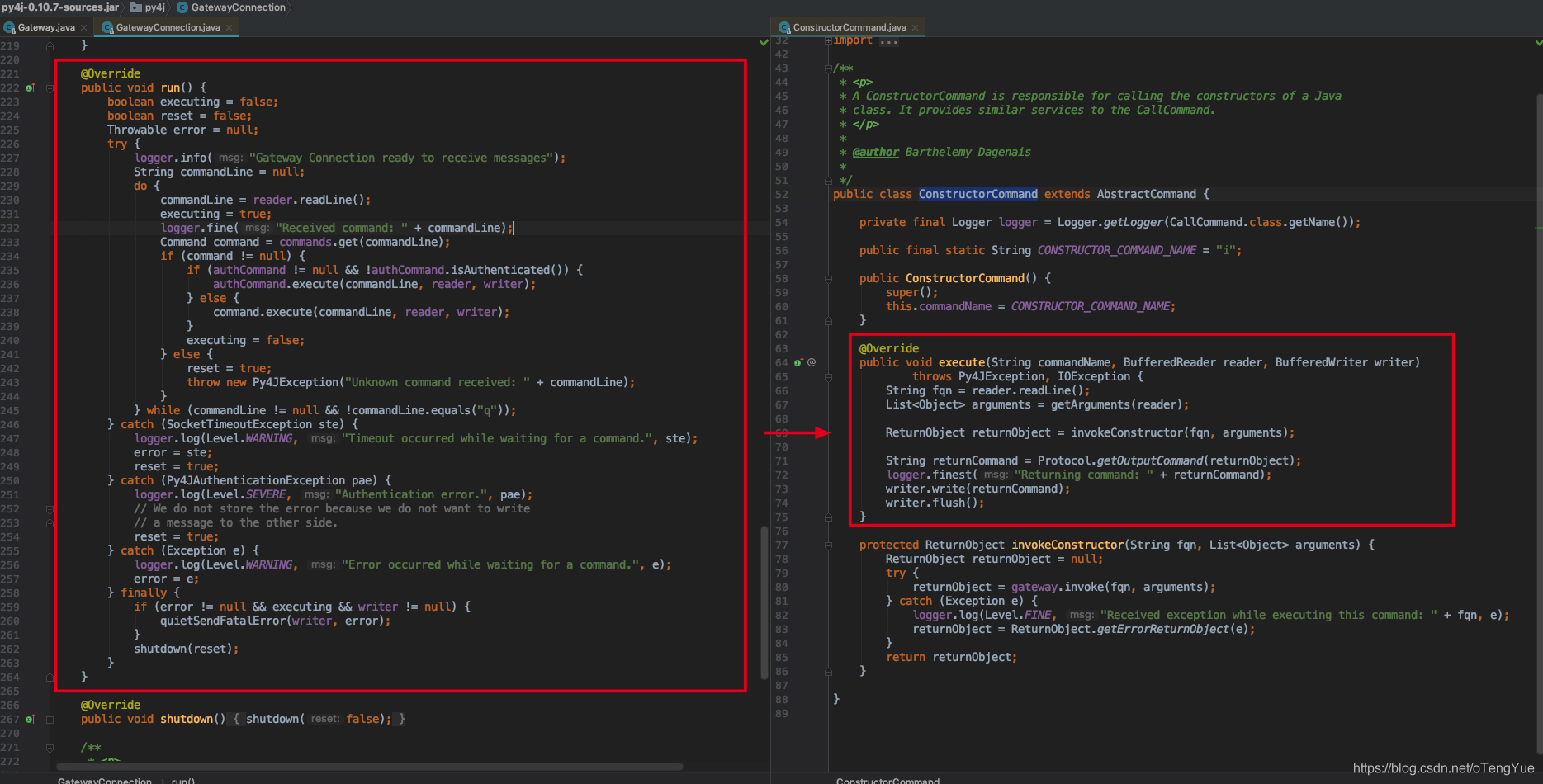
Task: Collapse the execute method at throws line 65
Action: pyautogui.click(x=828, y=376)
